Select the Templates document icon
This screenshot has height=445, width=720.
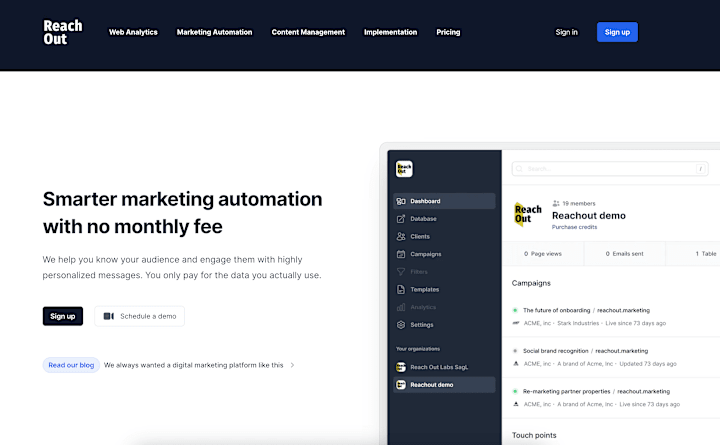tap(401, 289)
